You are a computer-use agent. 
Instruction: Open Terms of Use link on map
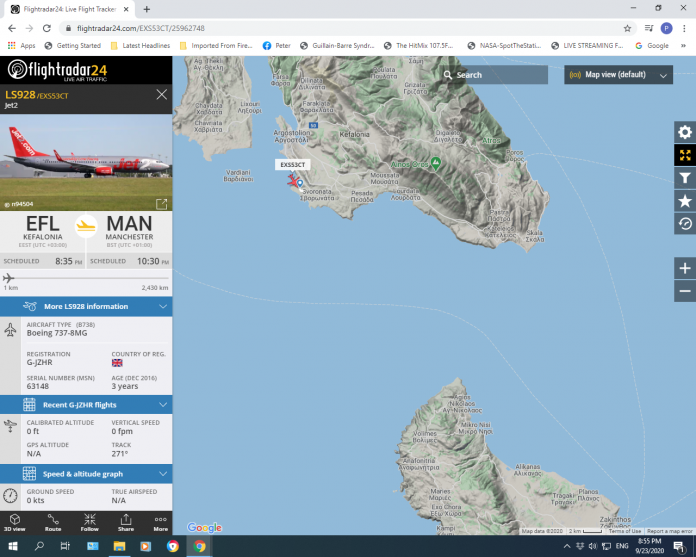[x=625, y=531]
